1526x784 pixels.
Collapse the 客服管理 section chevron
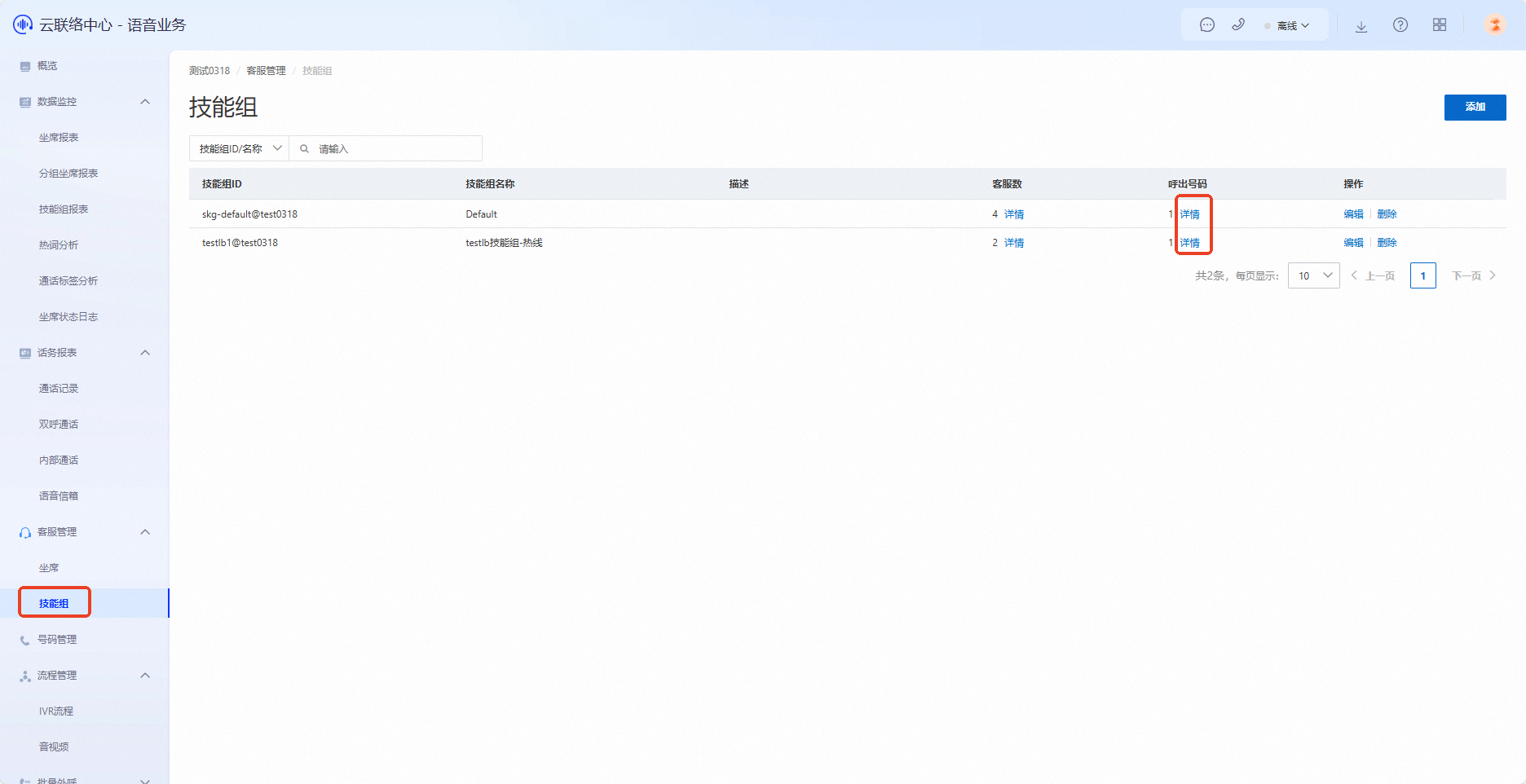point(145,532)
